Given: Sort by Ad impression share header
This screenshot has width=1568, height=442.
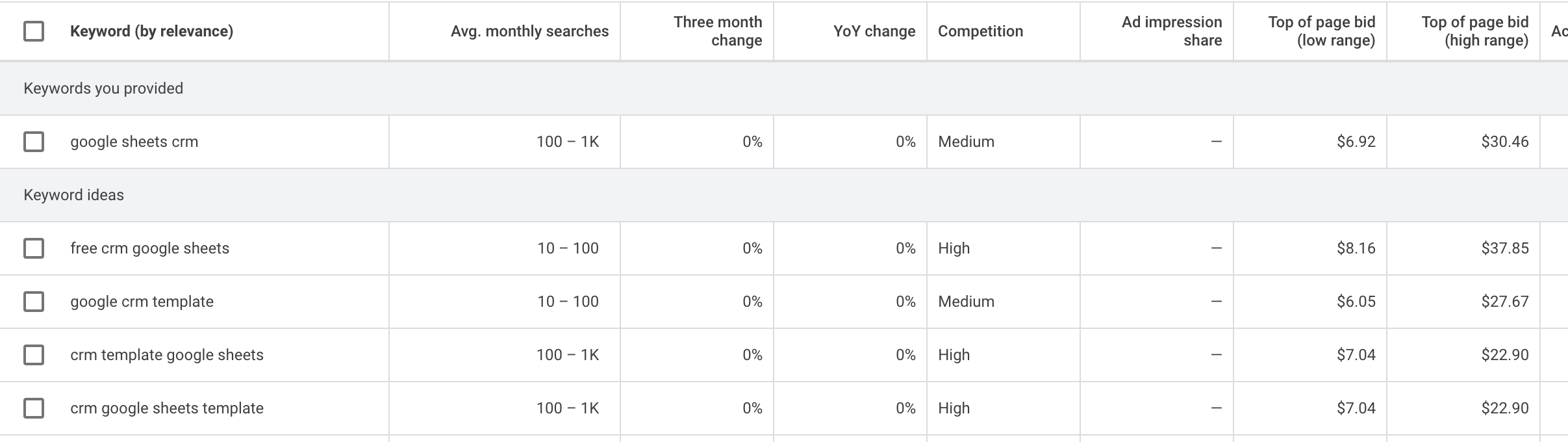Looking at the screenshot, I should click(1171, 31).
